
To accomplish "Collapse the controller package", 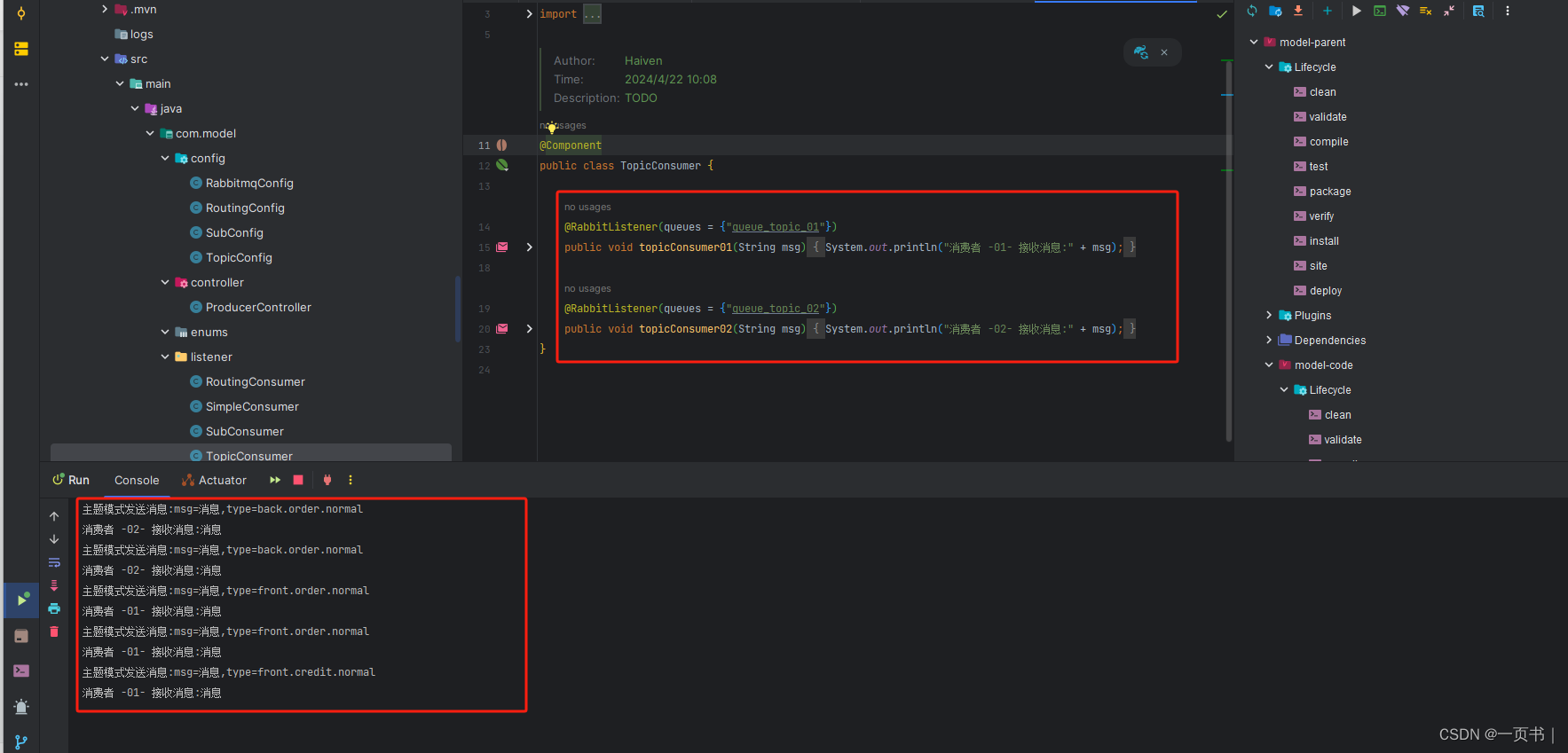I will (x=165, y=282).
